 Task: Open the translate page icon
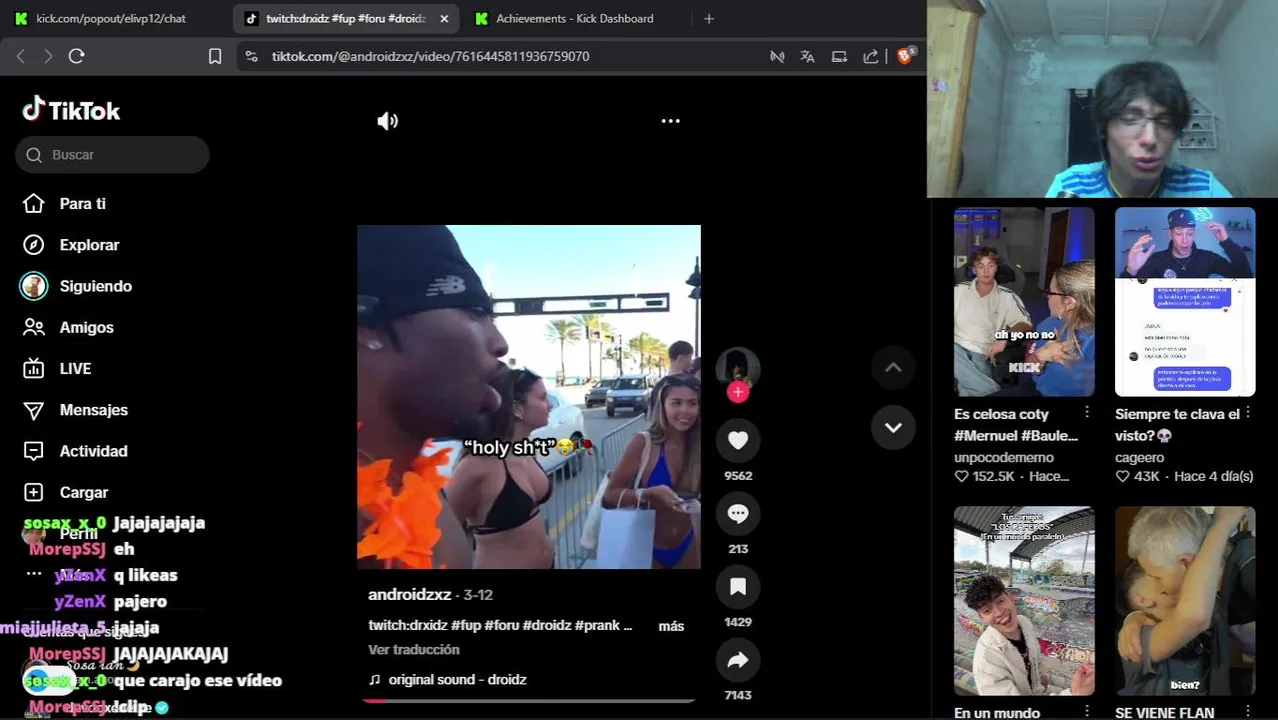pyautogui.click(x=808, y=56)
